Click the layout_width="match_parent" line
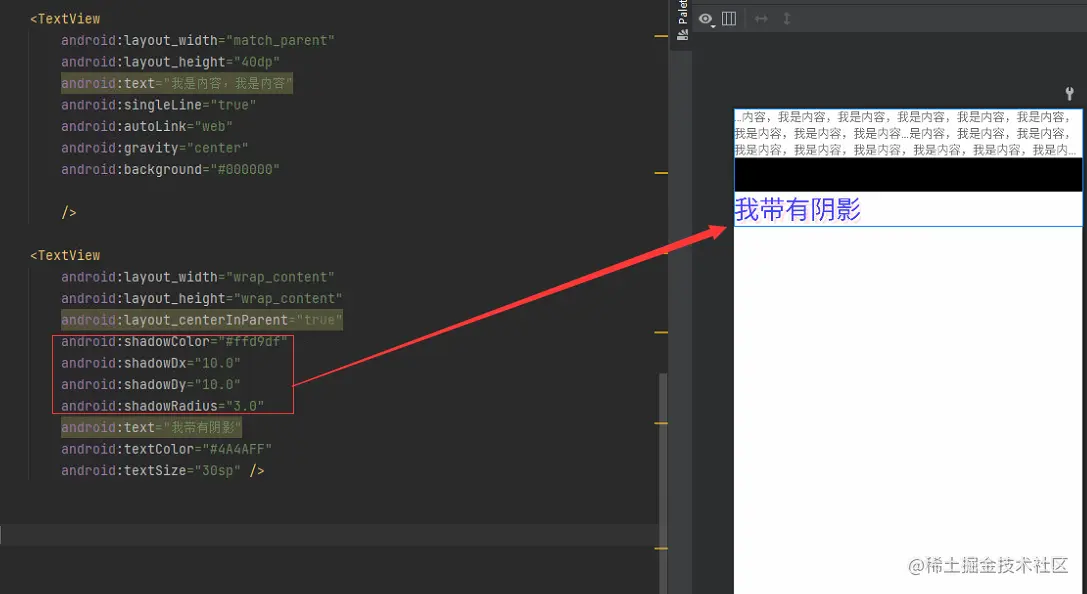The height and width of the screenshot is (594, 1087). click(198, 40)
